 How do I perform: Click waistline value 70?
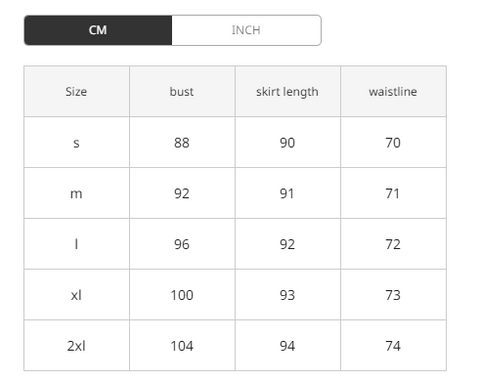coord(393,143)
